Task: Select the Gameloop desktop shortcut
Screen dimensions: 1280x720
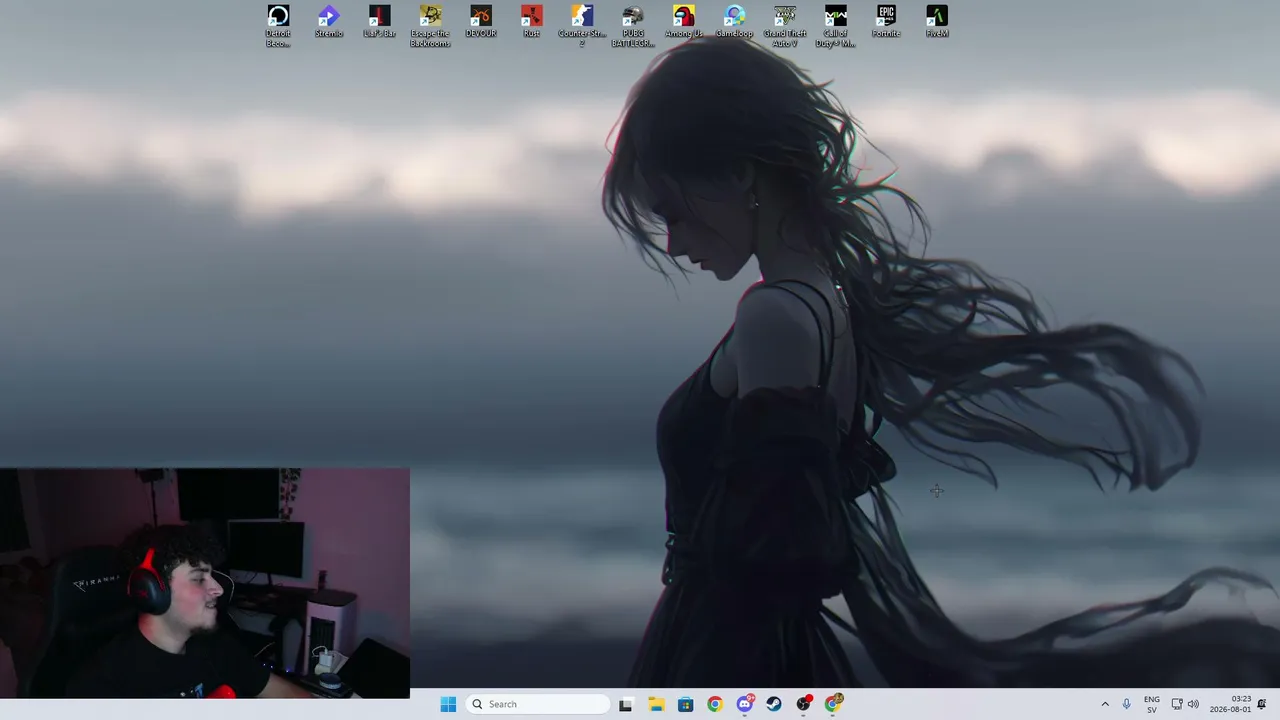Action: tap(734, 22)
